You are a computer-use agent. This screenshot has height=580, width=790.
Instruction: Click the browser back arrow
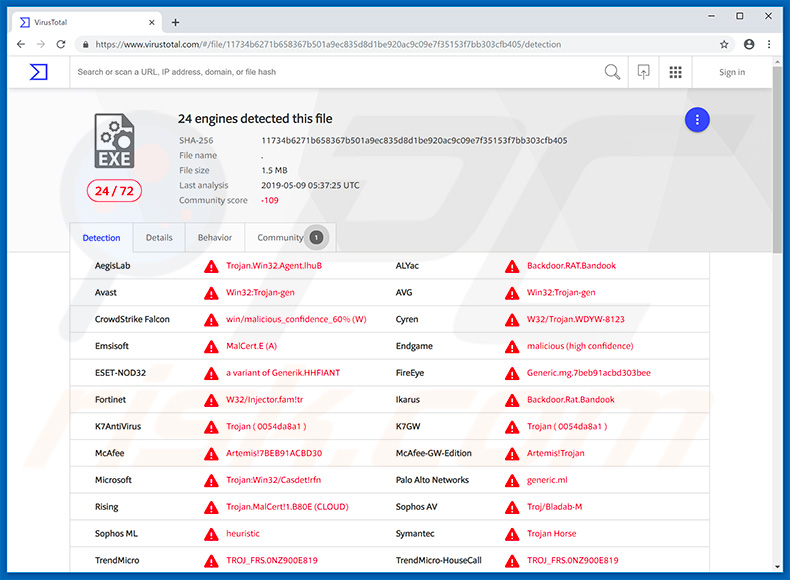click(x=21, y=44)
